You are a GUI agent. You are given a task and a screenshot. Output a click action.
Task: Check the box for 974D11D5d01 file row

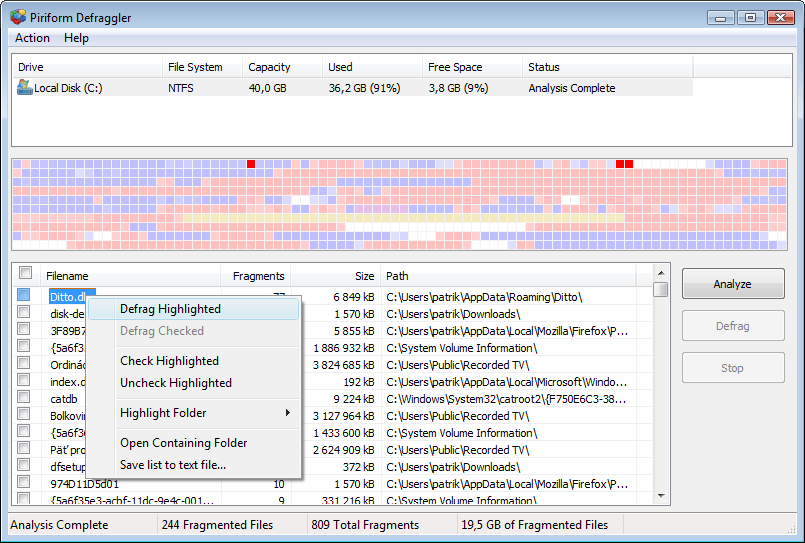[24, 481]
